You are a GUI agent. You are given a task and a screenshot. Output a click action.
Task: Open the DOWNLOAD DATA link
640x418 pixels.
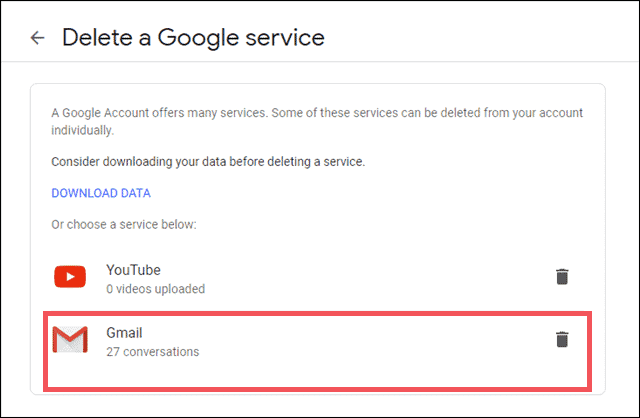click(101, 193)
